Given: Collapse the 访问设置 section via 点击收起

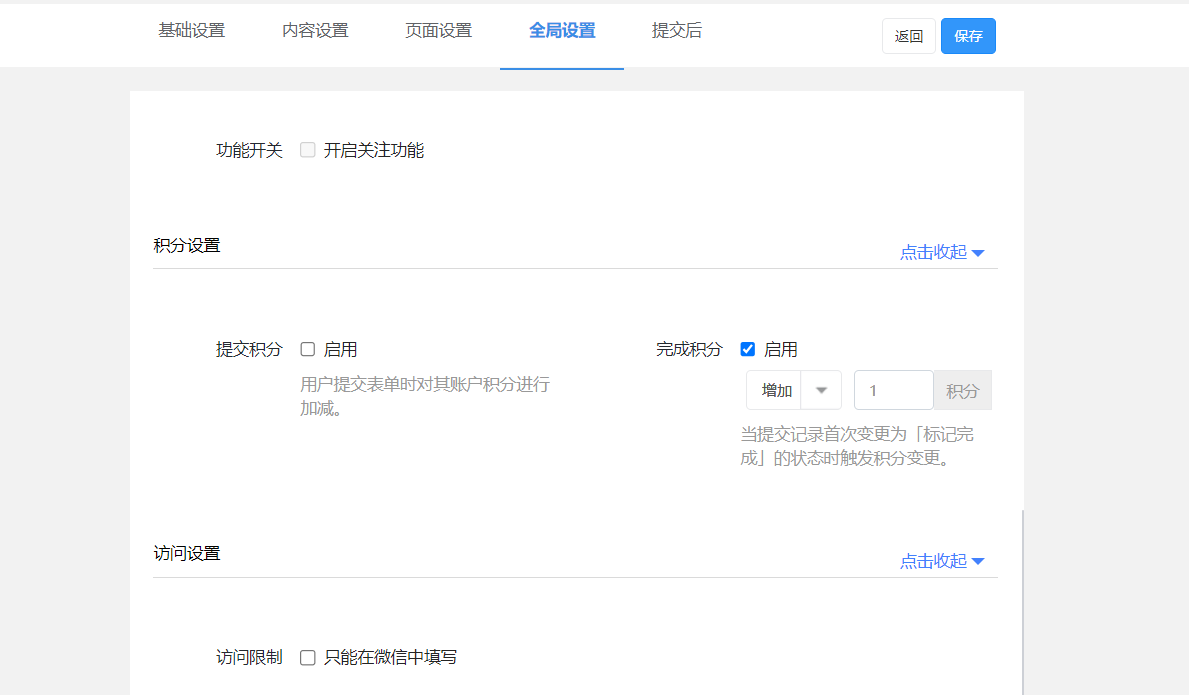Looking at the screenshot, I should (x=941, y=561).
